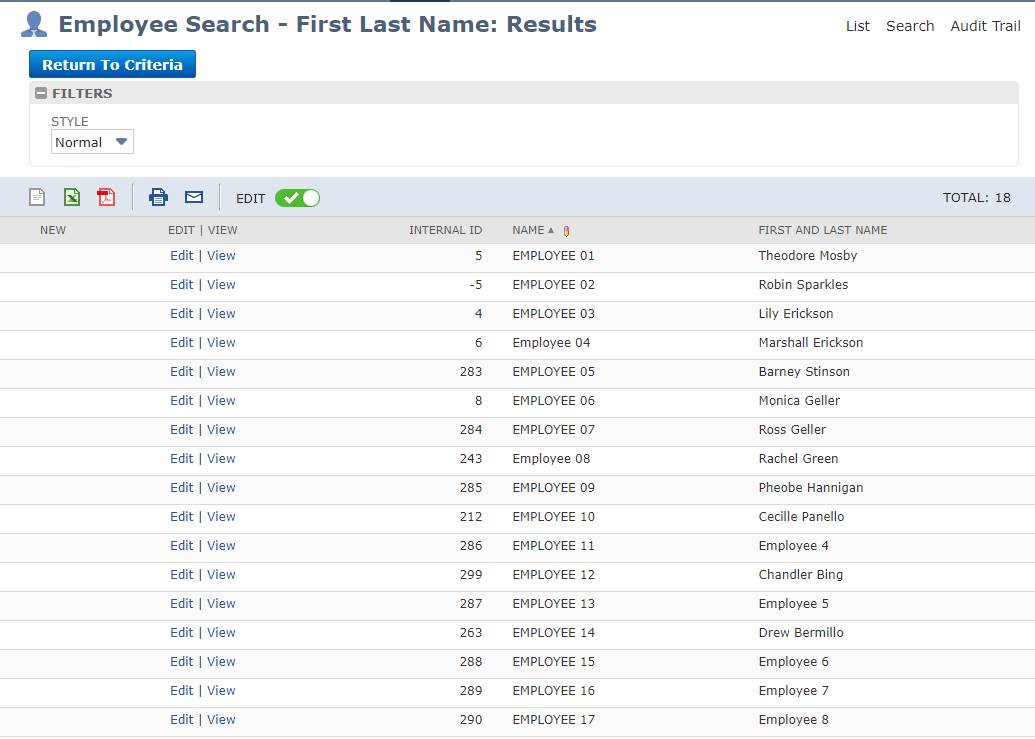Select the name cell Drew Bermillo
This screenshot has height=739, width=1035.
coord(801,633)
